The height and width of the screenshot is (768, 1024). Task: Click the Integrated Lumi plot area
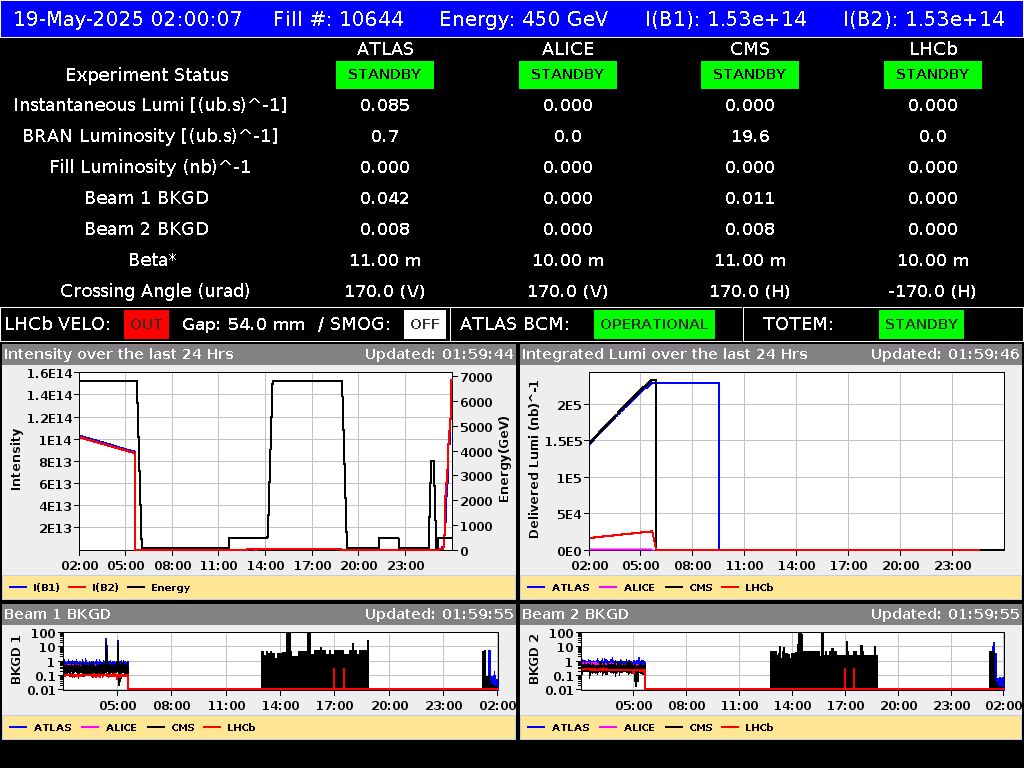797,462
